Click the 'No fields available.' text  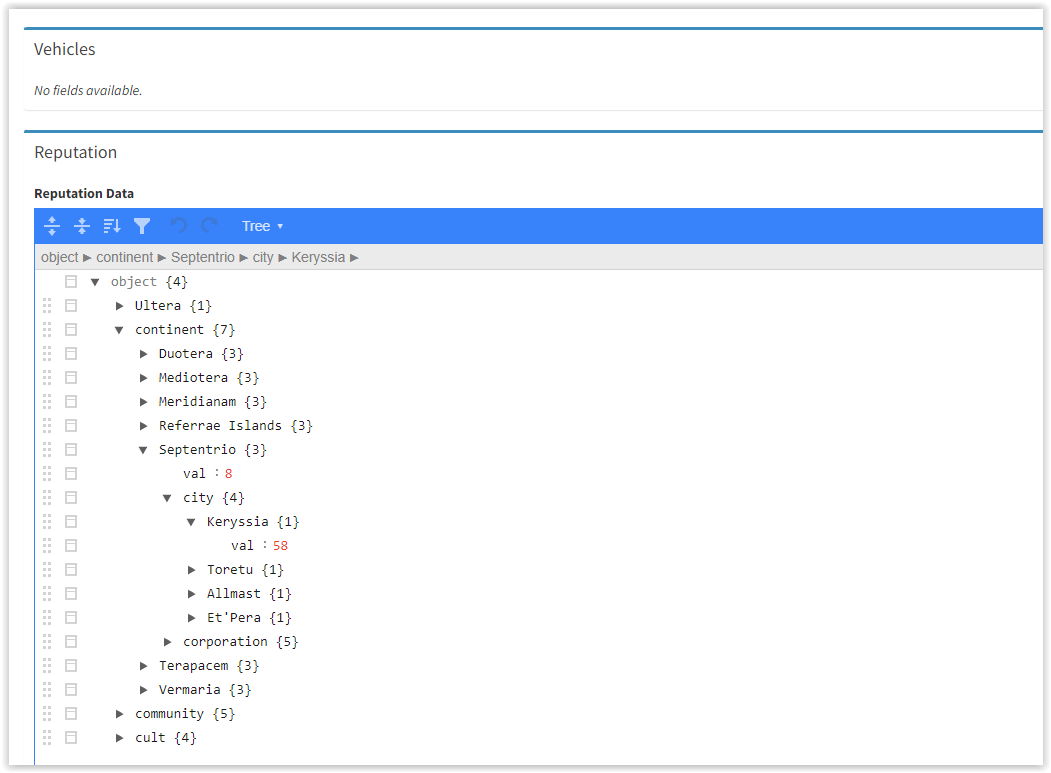pyautogui.click(x=88, y=91)
